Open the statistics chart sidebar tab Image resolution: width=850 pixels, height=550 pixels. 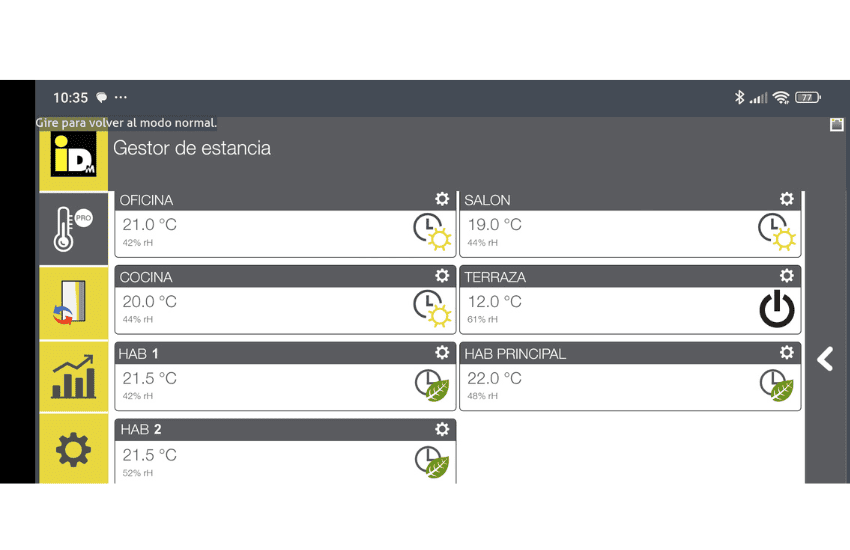(x=74, y=377)
